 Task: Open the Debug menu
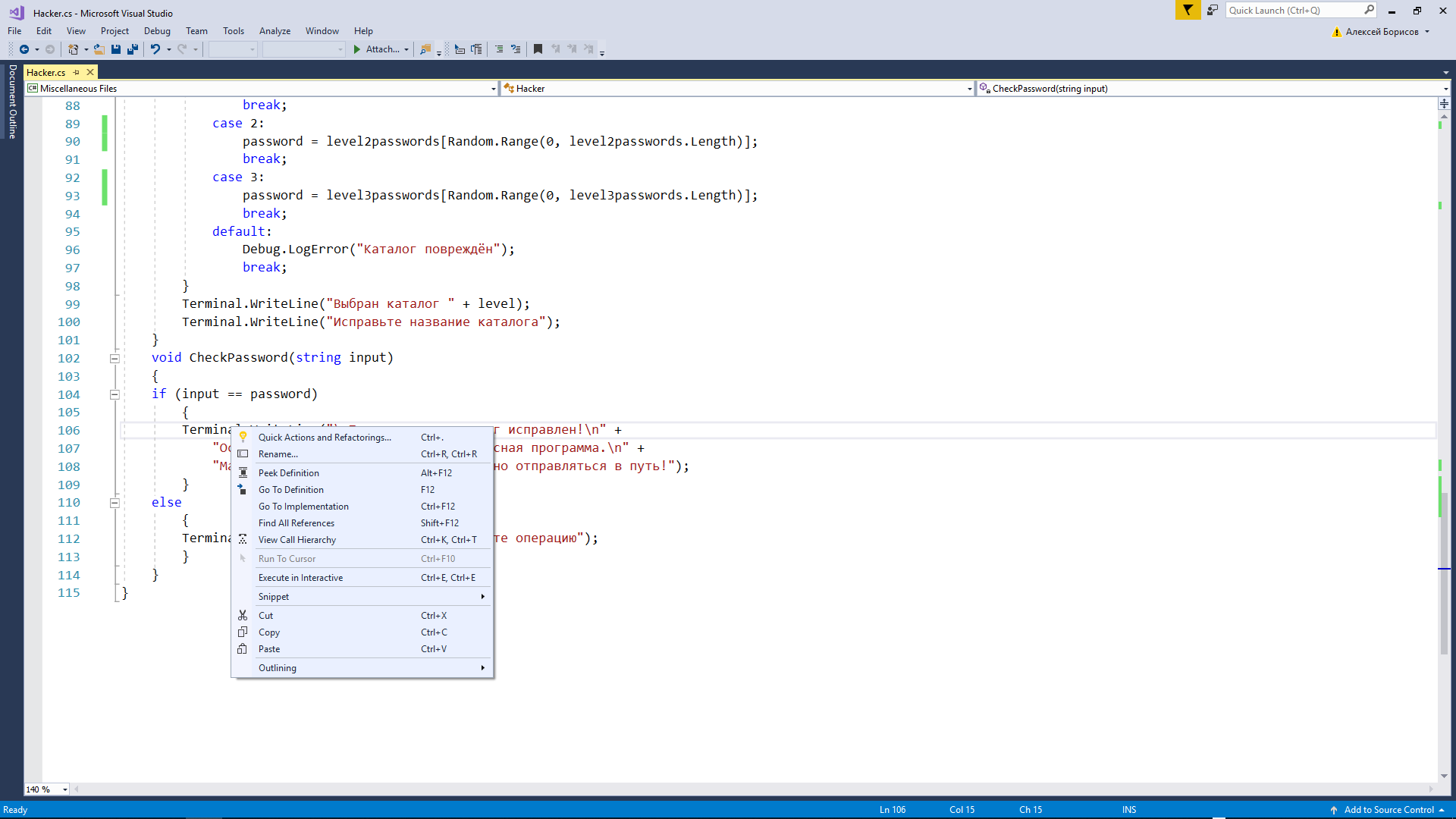(157, 31)
